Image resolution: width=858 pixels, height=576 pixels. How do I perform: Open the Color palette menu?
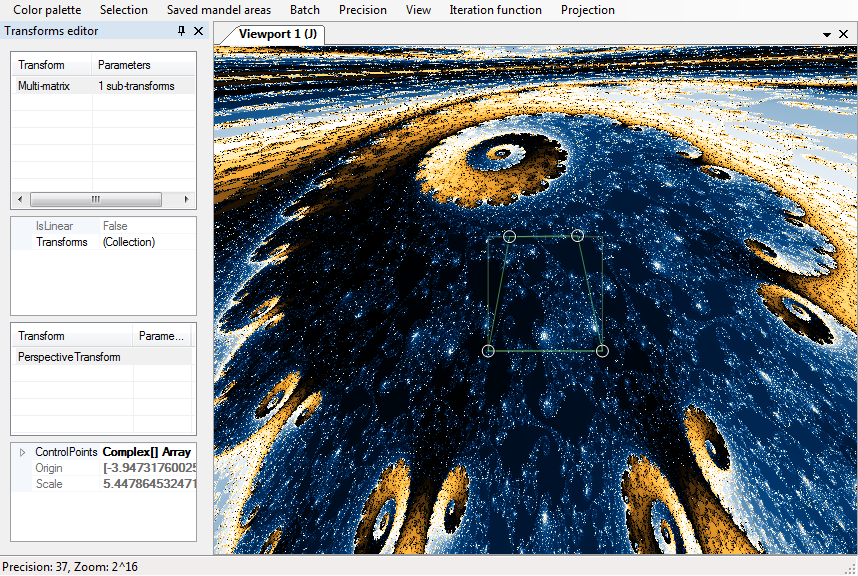(x=47, y=10)
